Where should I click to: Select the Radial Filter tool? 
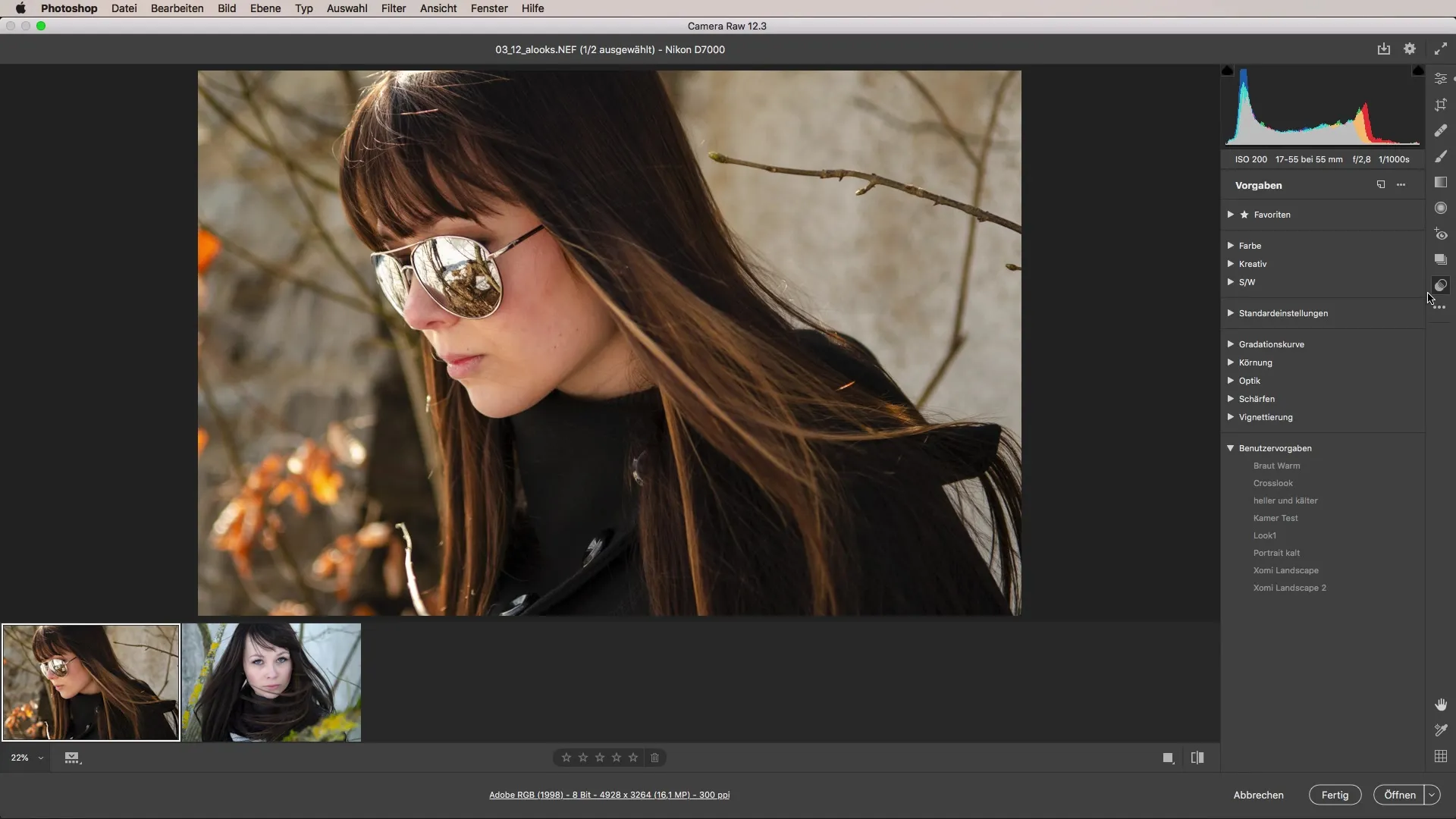pyautogui.click(x=1441, y=208)
